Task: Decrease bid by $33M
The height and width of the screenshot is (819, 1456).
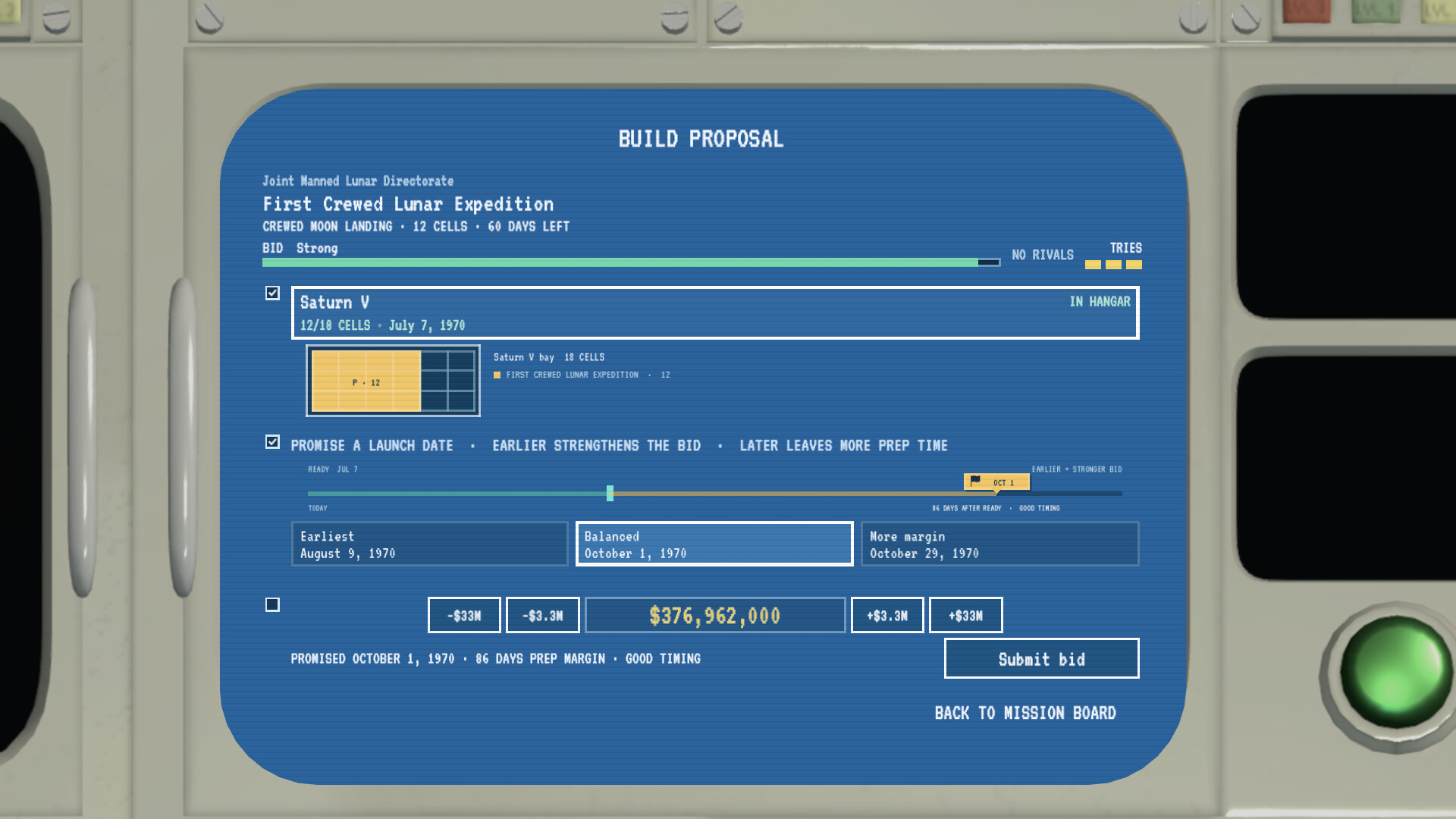Action: coord(464,615)
